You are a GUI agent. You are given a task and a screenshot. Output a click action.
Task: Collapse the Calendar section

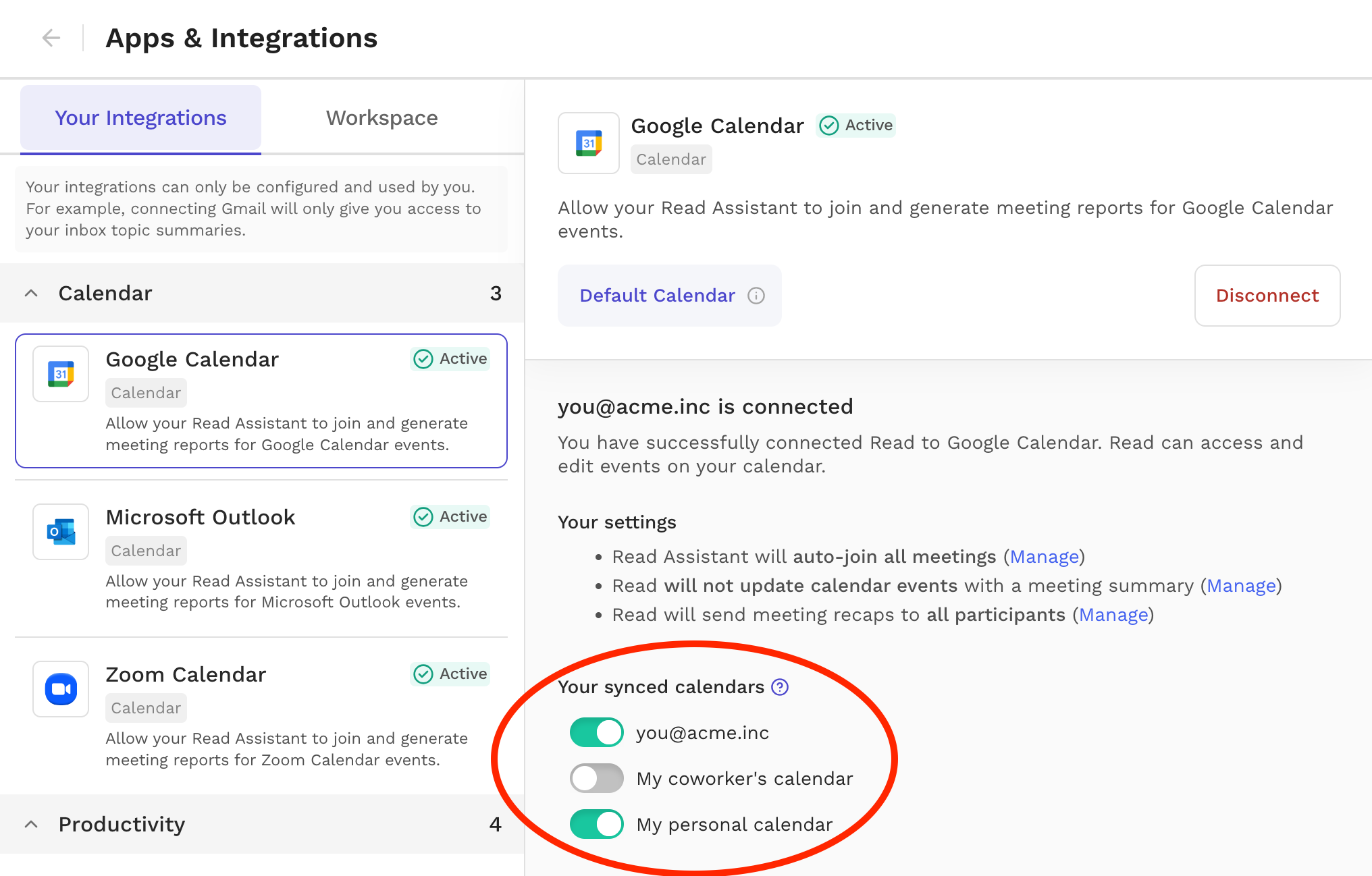point(31,293)
